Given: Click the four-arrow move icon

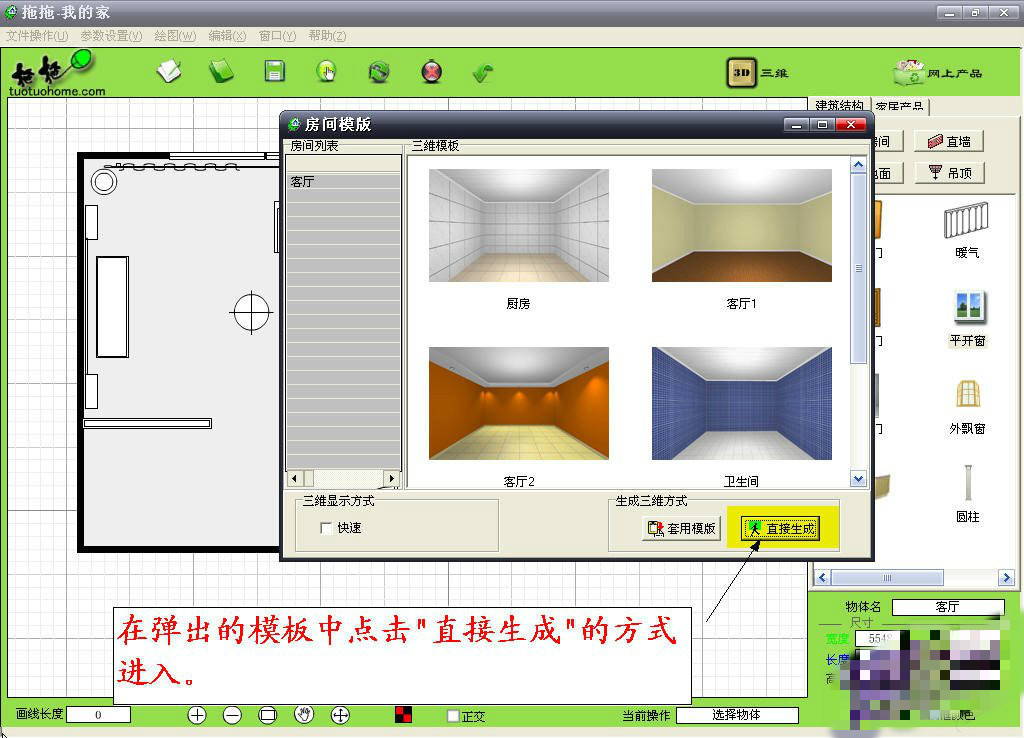Looking at the screenshot, I should coord(340,715).
